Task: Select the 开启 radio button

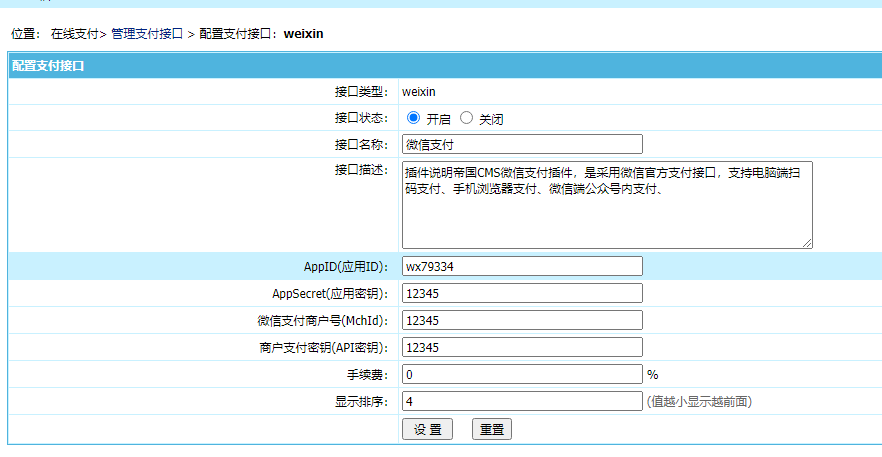Action: click(414, 118)
